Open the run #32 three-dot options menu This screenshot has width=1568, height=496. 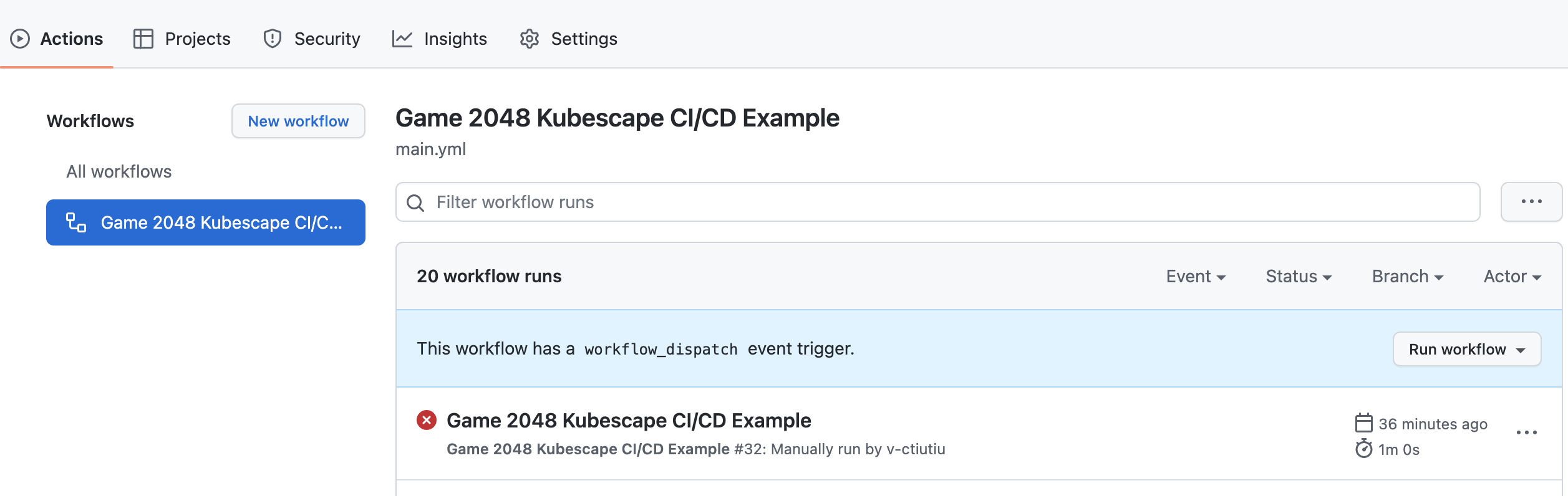point(1527,432)
